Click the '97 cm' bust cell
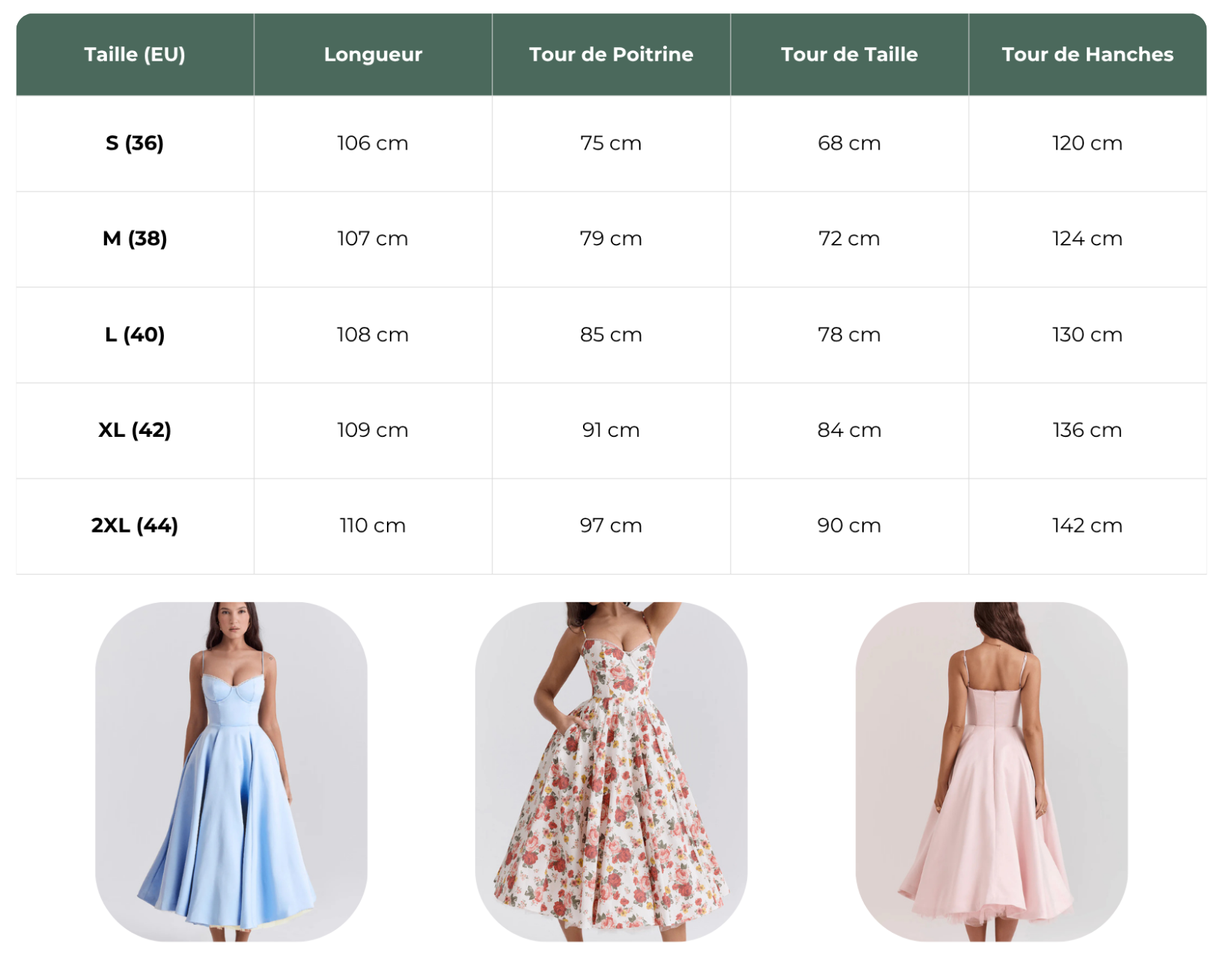 pyautogui.click(x=611, y=526)
